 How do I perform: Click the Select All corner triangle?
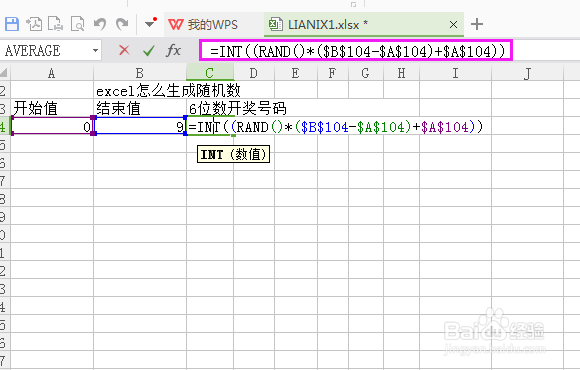click(x=4, y=72)
